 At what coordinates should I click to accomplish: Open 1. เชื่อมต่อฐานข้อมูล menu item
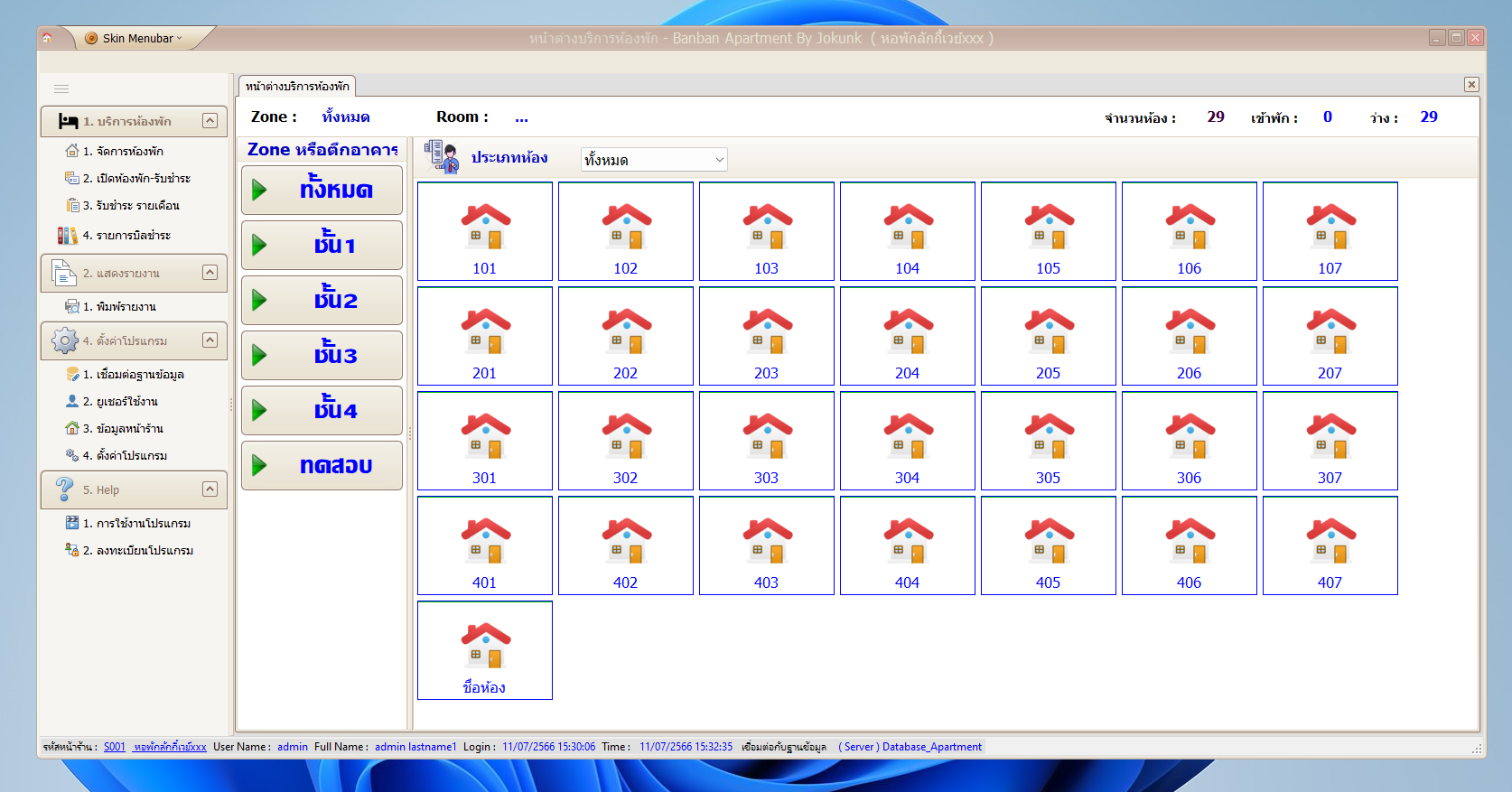pyautogui.click(x=126, y=374)
